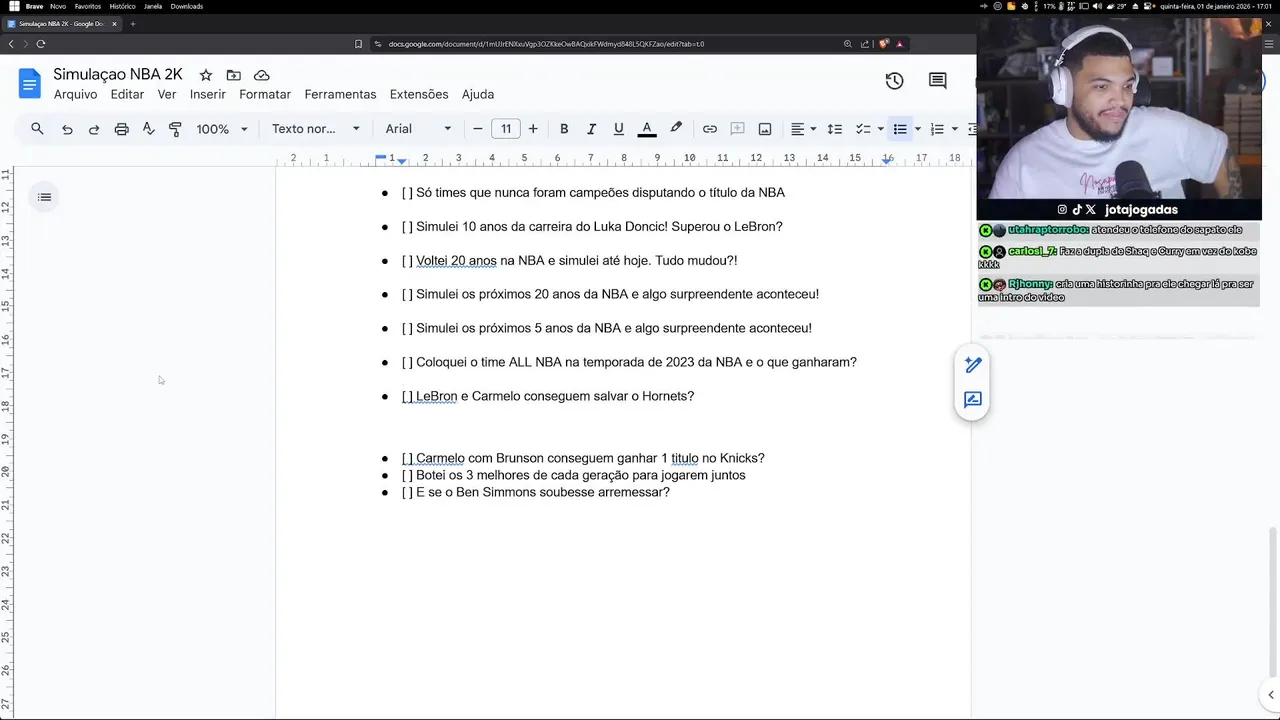Redo the last action
Image resolution: width=1280 pixels, height=720 pixels.
(94, 129)
